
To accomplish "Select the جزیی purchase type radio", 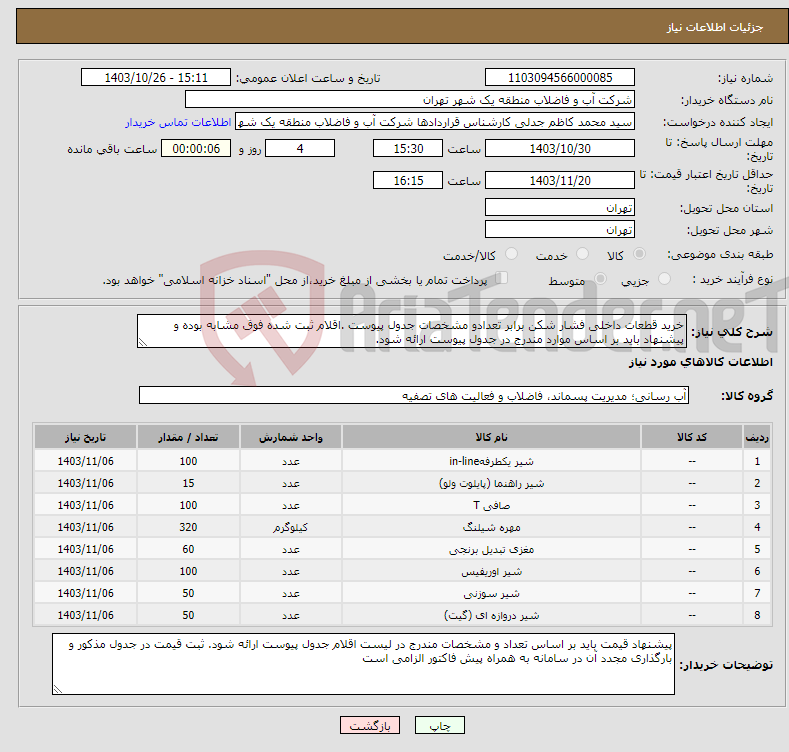I will point(664,279).
